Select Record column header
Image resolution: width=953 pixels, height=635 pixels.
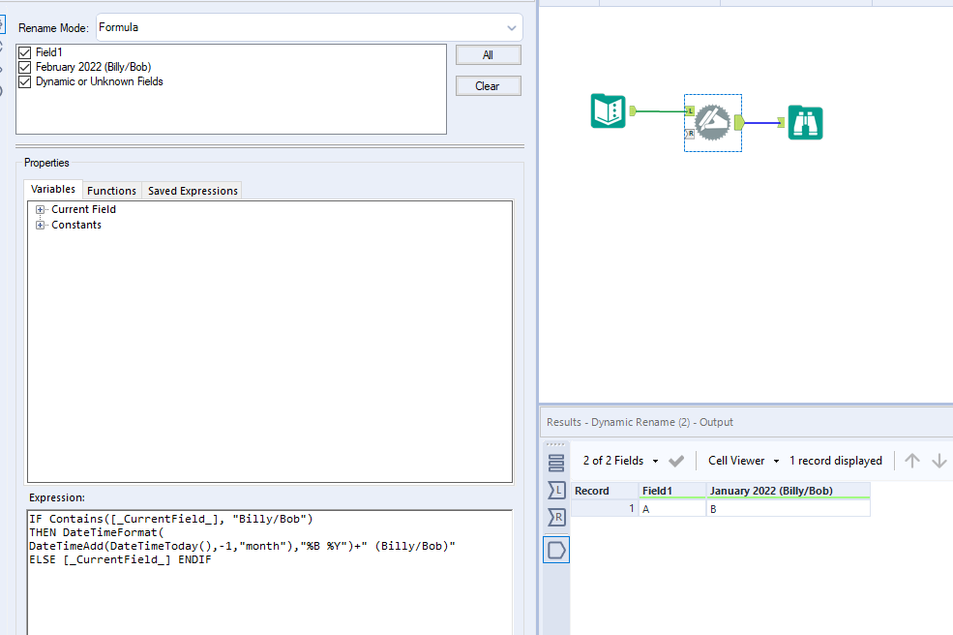tap(604, 490)
